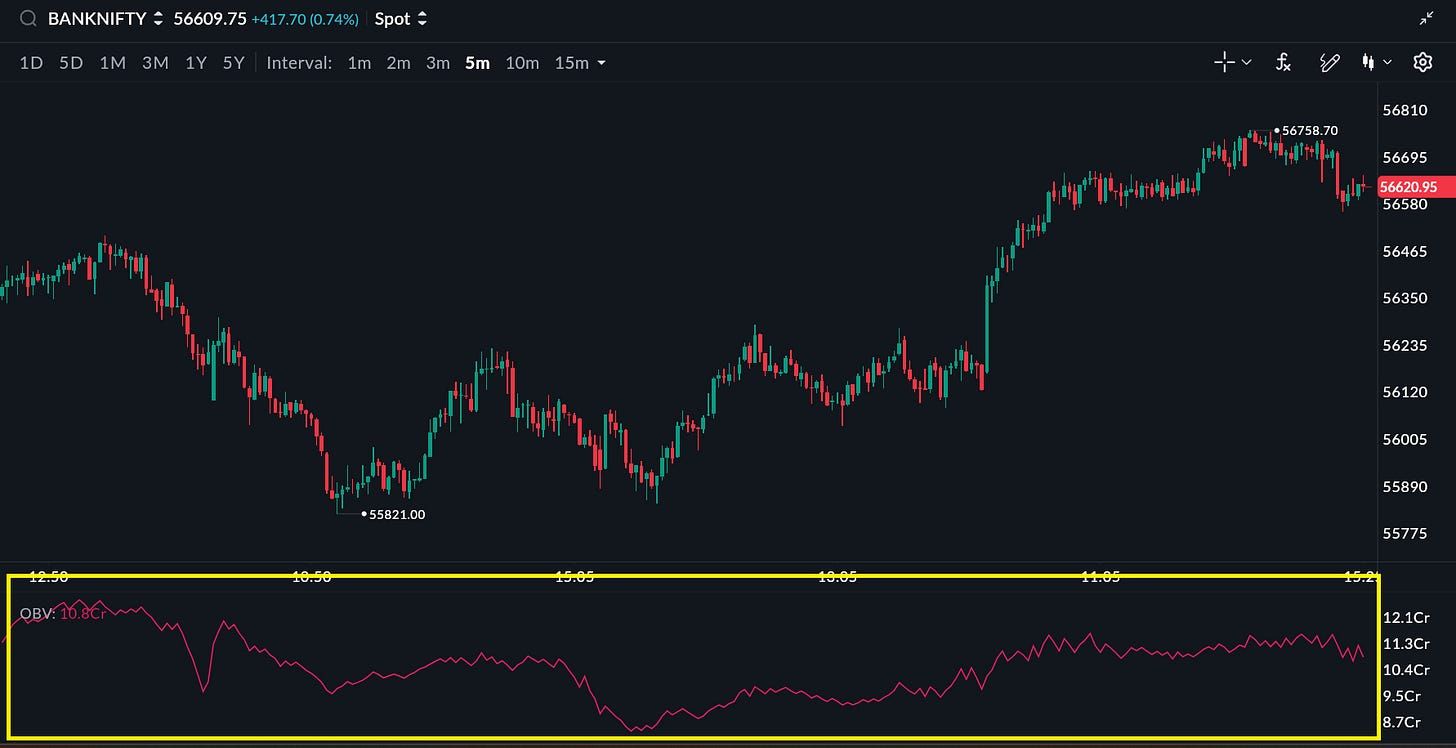The height and width of the screenshot is (748, 1456).
Task: Expand the crosshair cursor options arrow
Action: [x=1247, y=63]
